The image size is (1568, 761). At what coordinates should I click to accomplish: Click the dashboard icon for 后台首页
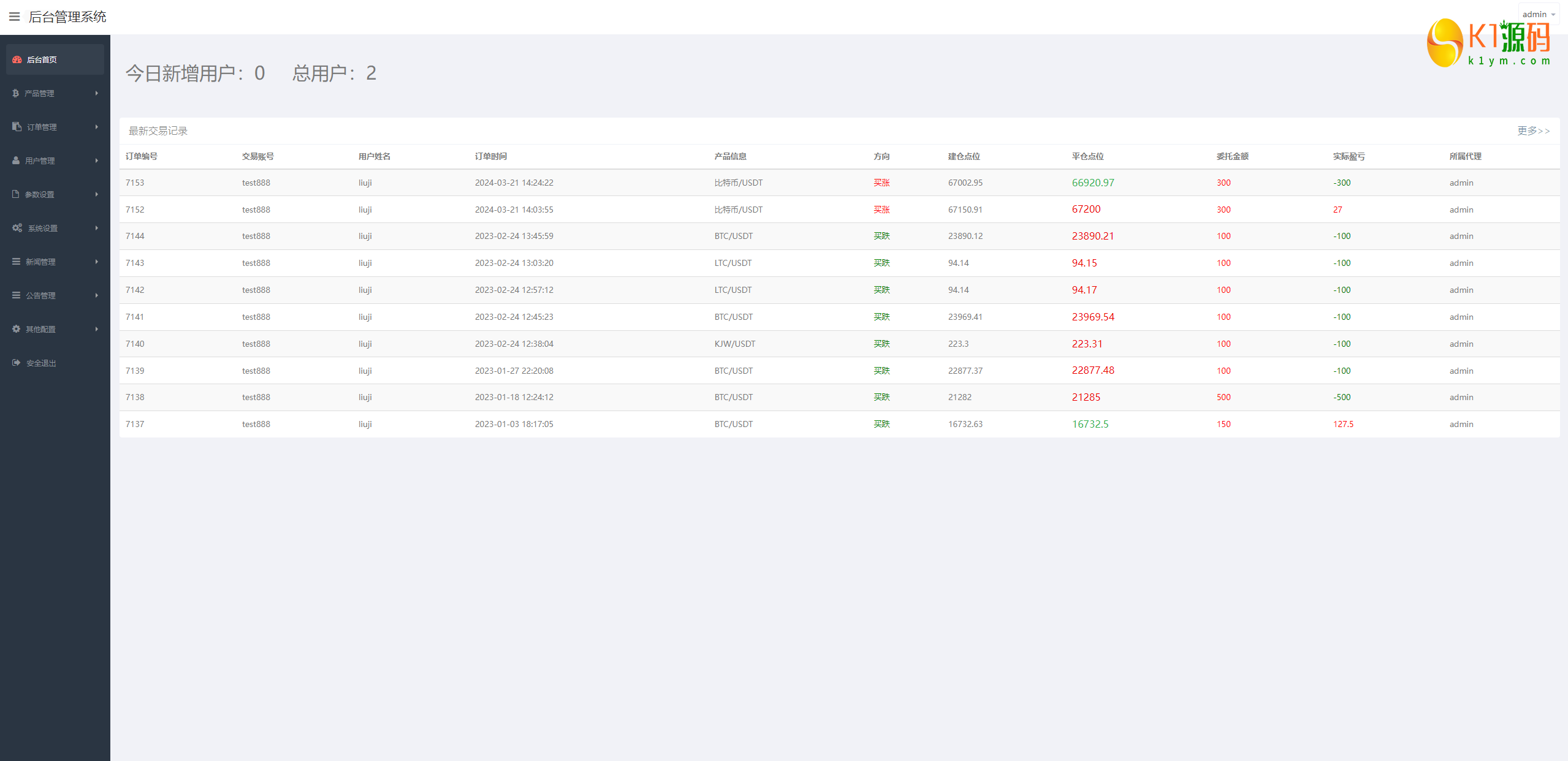(x=17, y=59)
